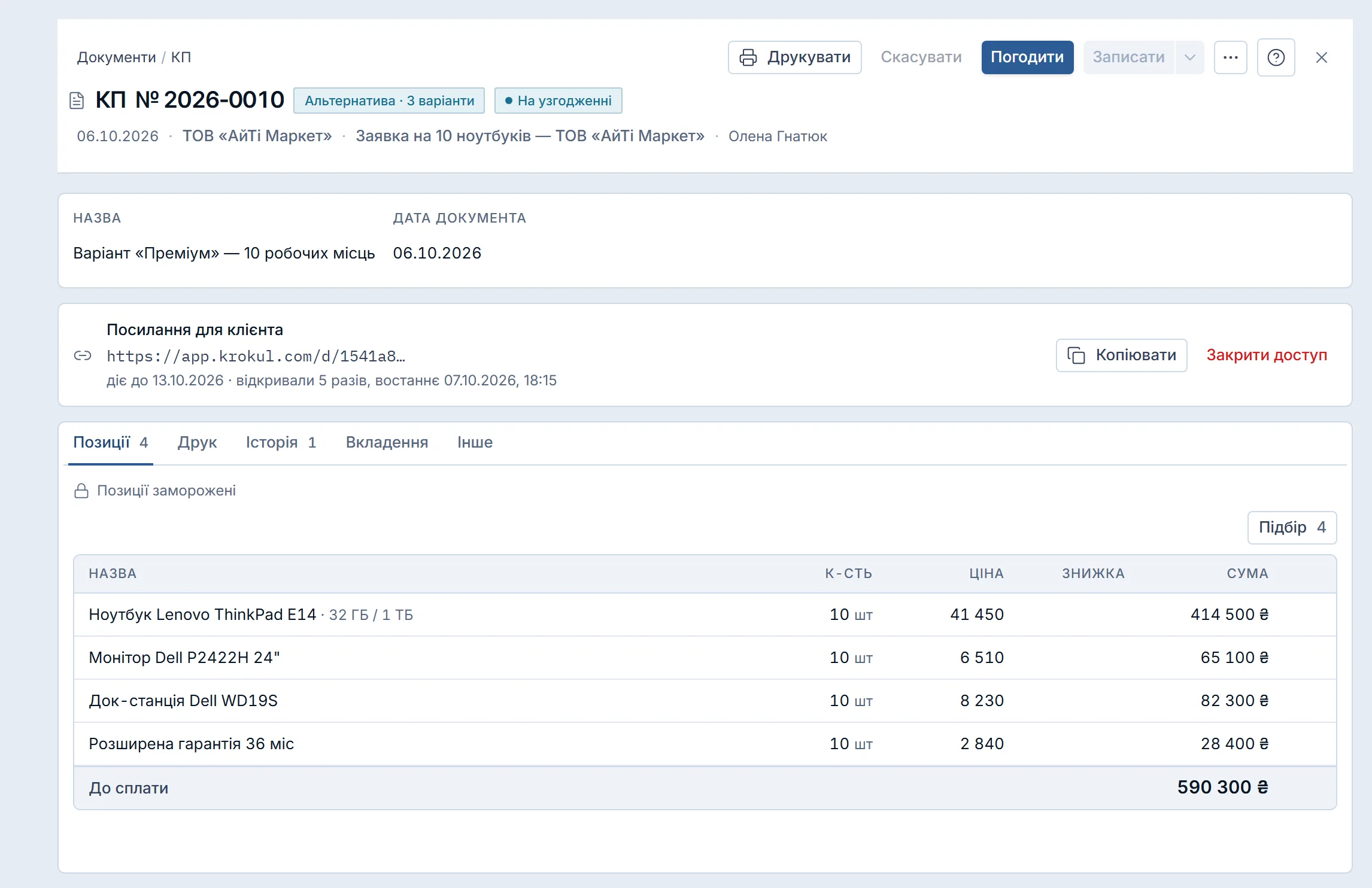Open the three-dots more actions menu
The height and width of the screenshot is (888, 1372).
click(x=1231, y=57)
